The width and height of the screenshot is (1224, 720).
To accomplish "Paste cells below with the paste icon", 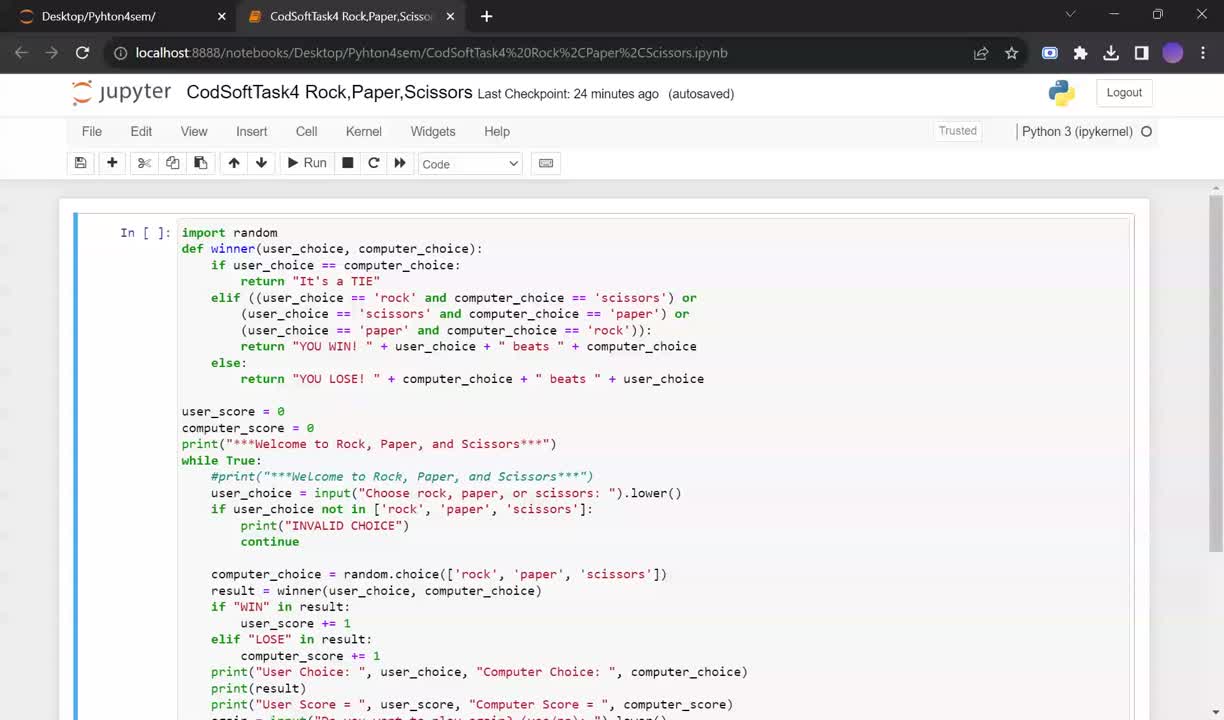I will [x=200, y=163].
